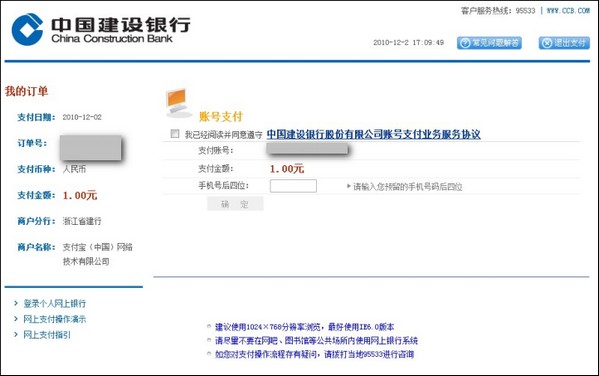Screen dimensions: 599x376
Task: Click the 请拨打当地95533进行咨询 notice
Action: coord(314,354)
